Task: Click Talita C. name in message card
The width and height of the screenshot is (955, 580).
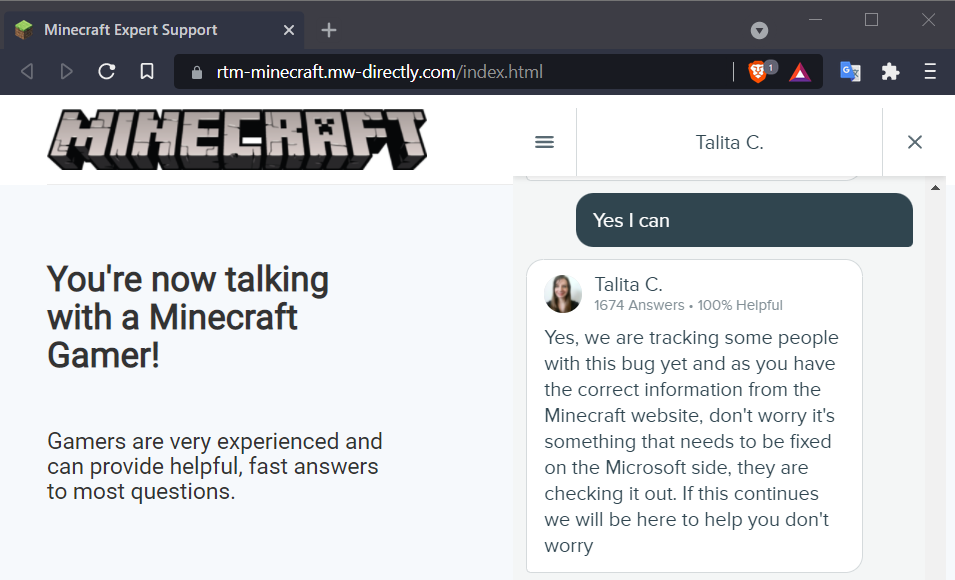Action: coord(628,285)
